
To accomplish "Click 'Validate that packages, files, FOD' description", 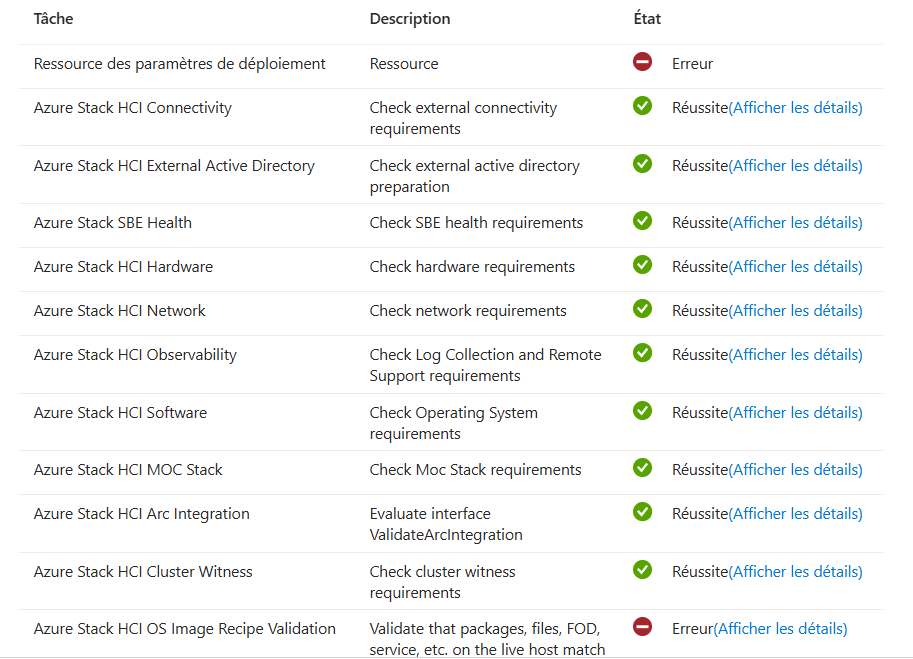I will 487,639.
